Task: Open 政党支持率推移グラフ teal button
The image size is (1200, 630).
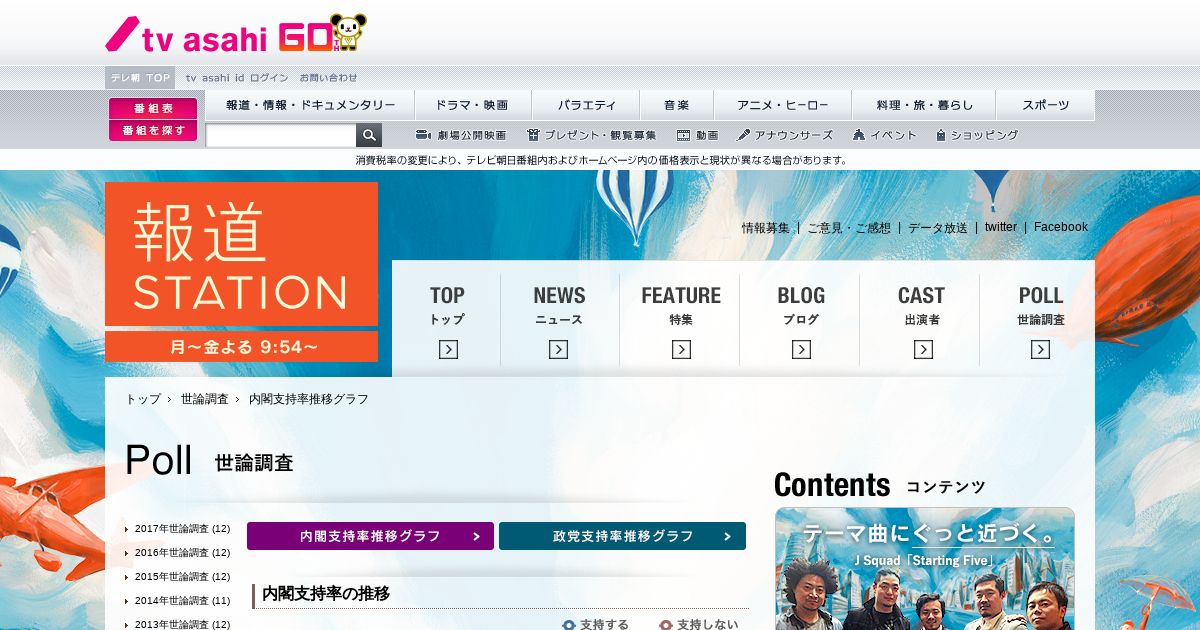Action: tap(622, 536)
